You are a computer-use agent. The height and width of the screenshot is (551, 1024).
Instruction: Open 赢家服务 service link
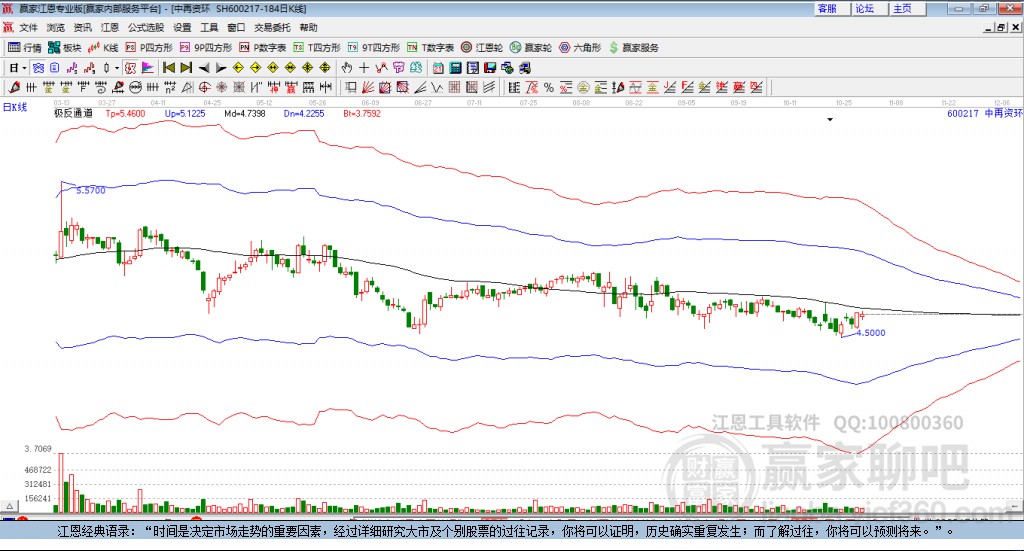pos(633,48)
